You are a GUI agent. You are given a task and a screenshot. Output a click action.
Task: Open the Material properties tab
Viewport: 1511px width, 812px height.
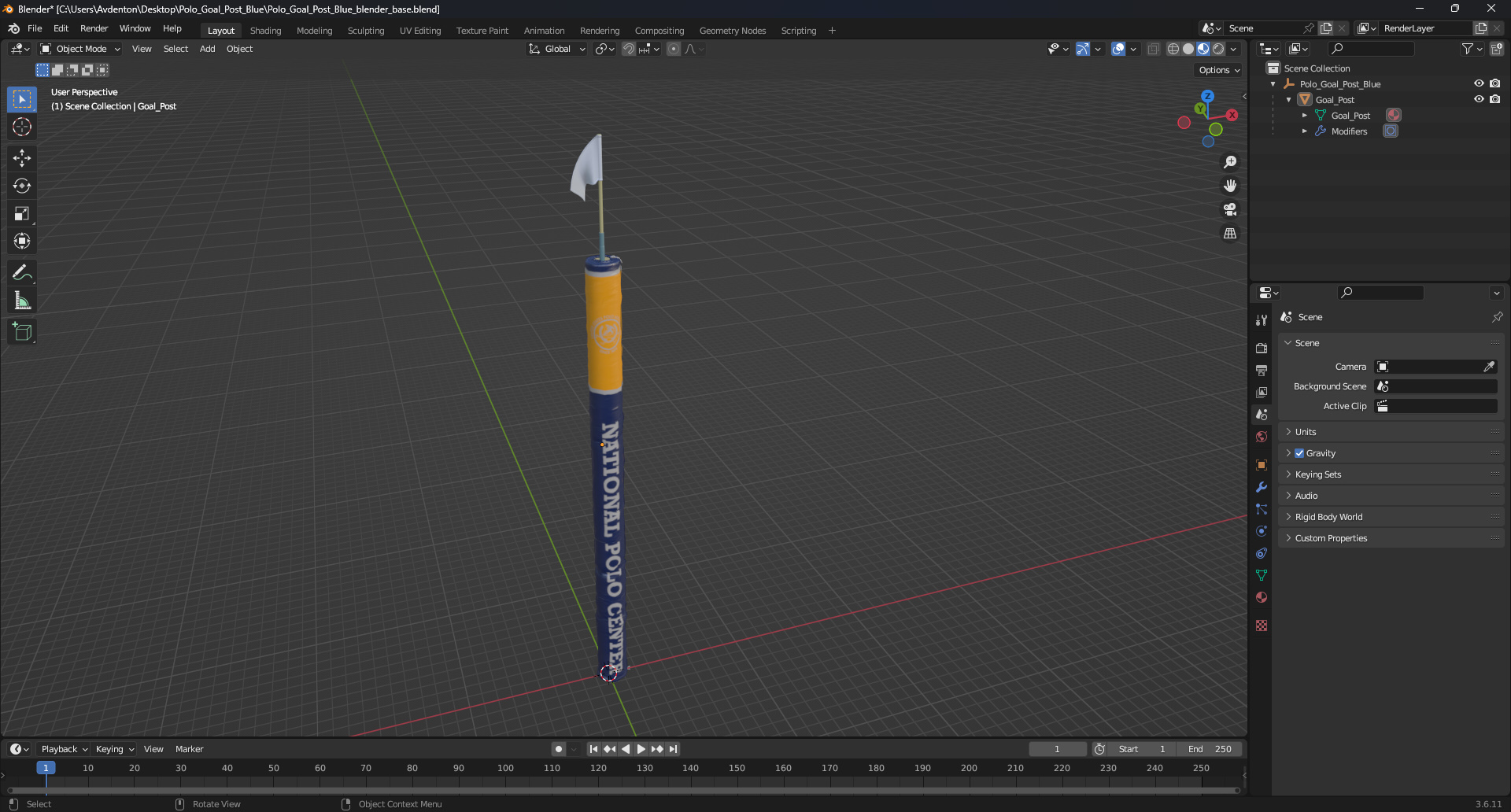pyautogui.click(x=1262, y=597)
